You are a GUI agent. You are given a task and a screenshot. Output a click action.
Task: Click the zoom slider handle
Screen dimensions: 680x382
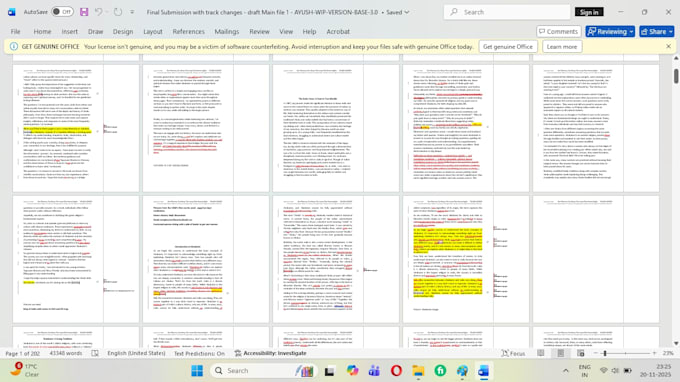(x=605, y=353)
